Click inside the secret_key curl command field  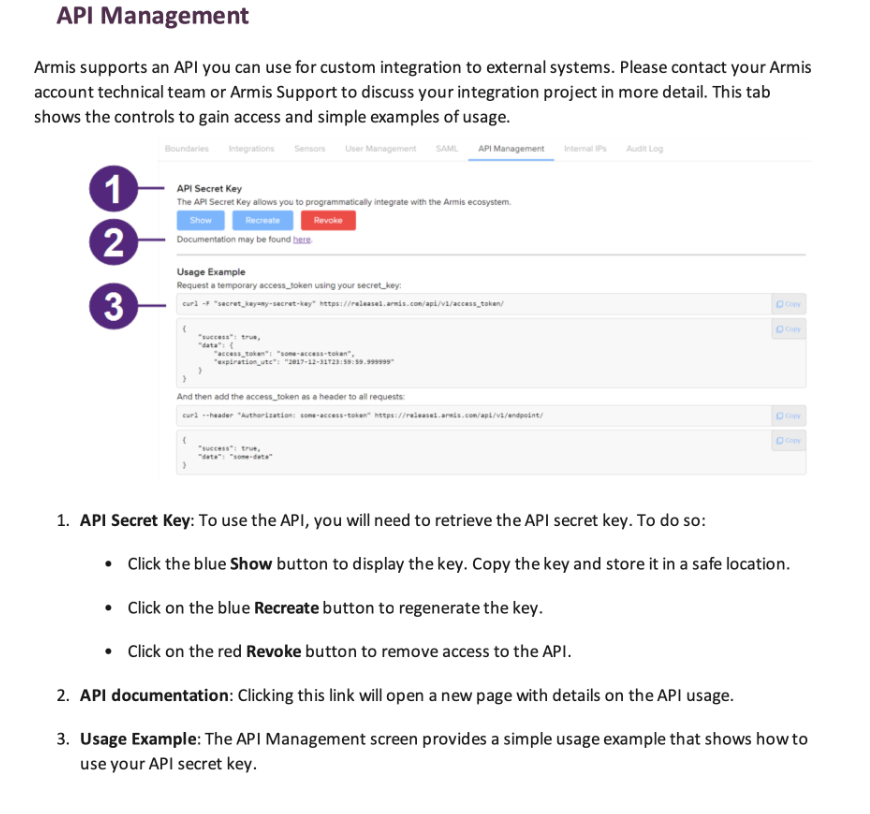click(474, 304)
